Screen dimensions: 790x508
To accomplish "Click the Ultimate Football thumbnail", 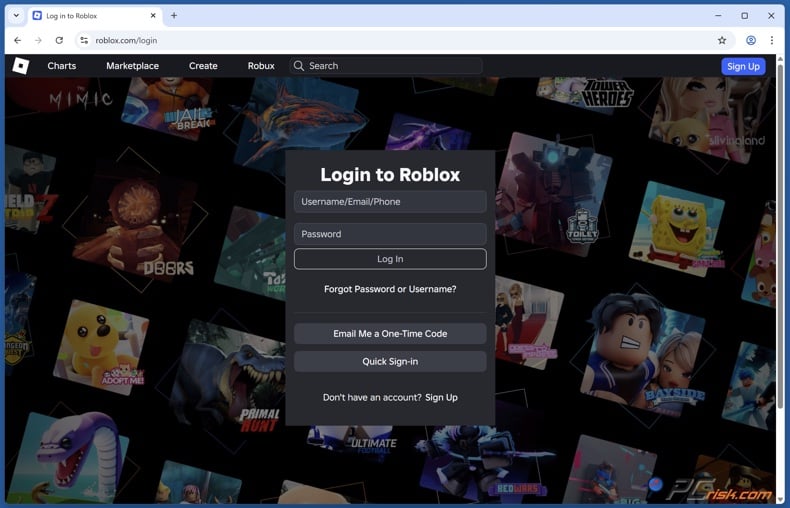I will 353,442.
